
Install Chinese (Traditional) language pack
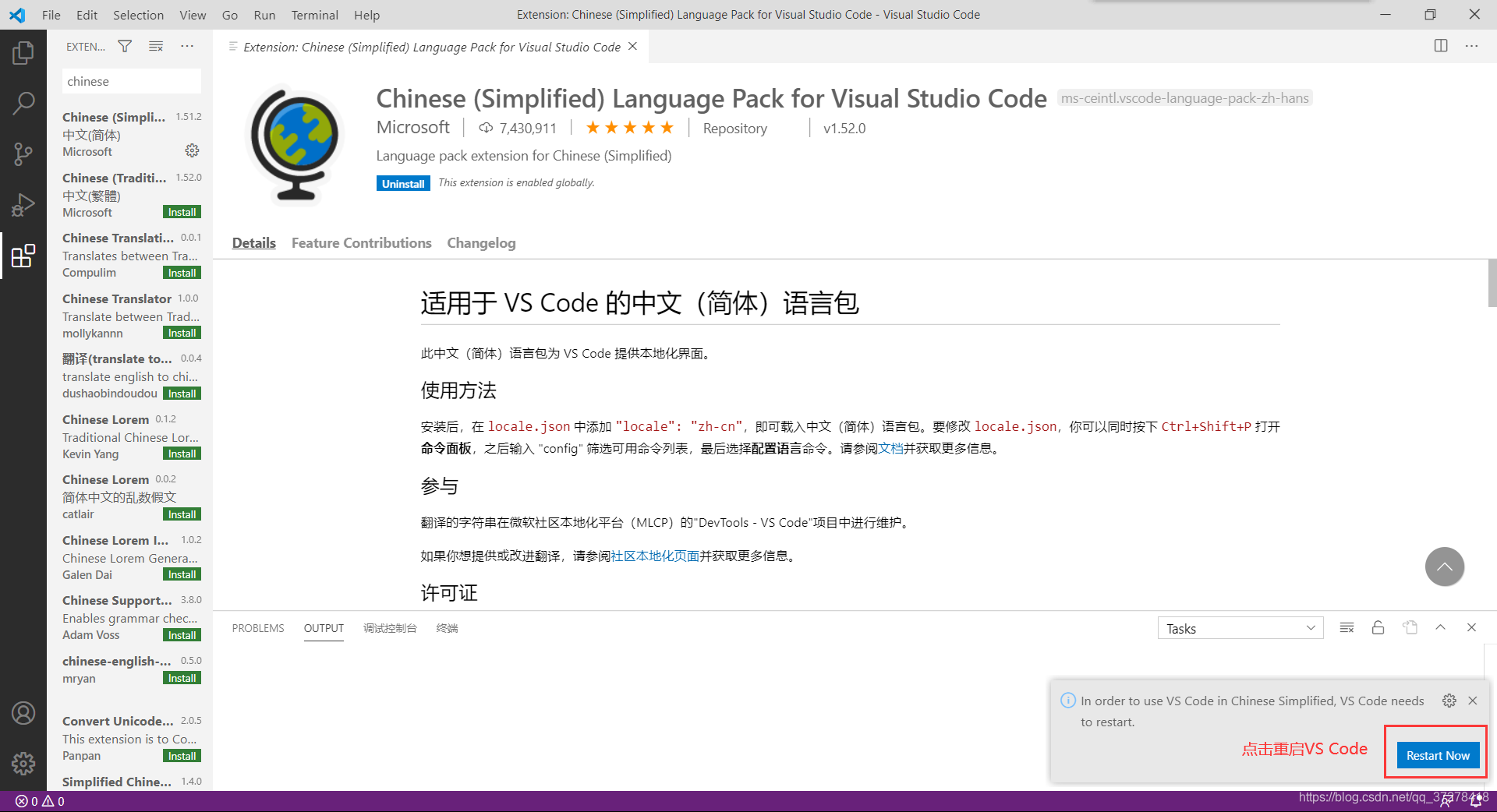click(182, 212)
